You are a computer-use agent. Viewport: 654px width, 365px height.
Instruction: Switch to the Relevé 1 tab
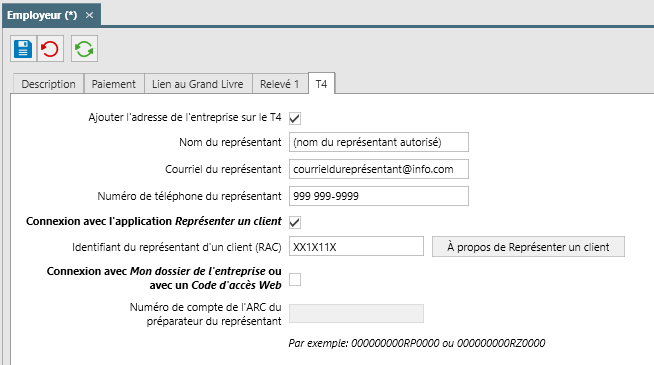279,84
